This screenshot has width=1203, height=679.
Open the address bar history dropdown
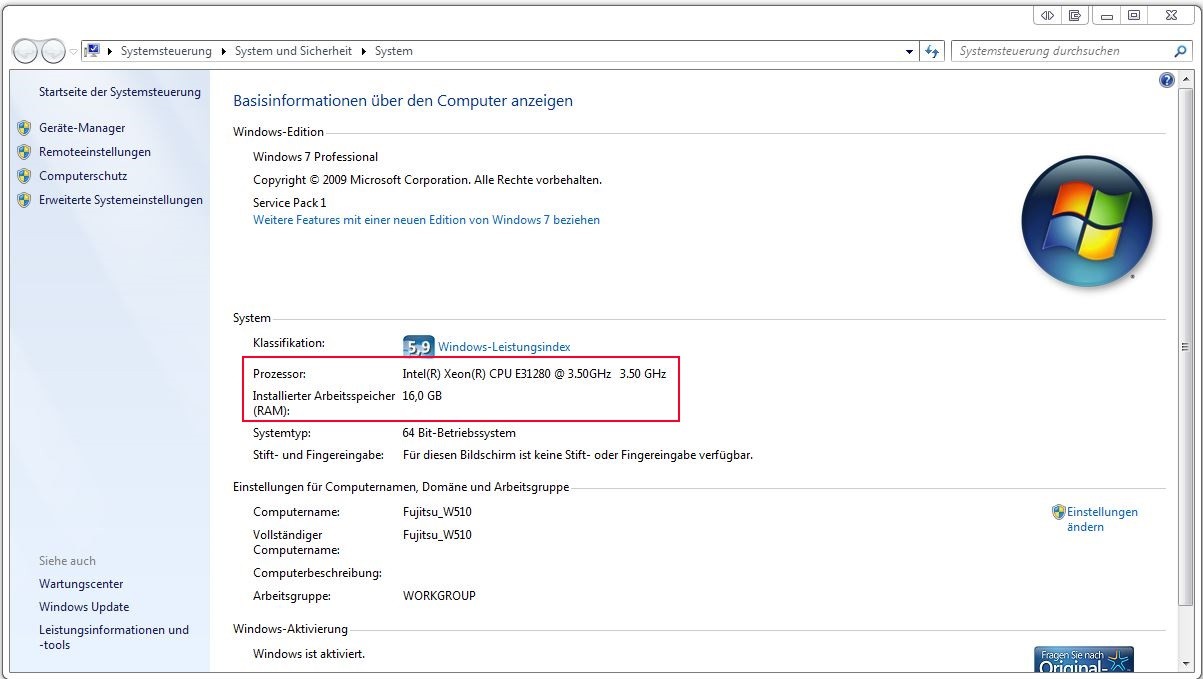pos(909,51)
